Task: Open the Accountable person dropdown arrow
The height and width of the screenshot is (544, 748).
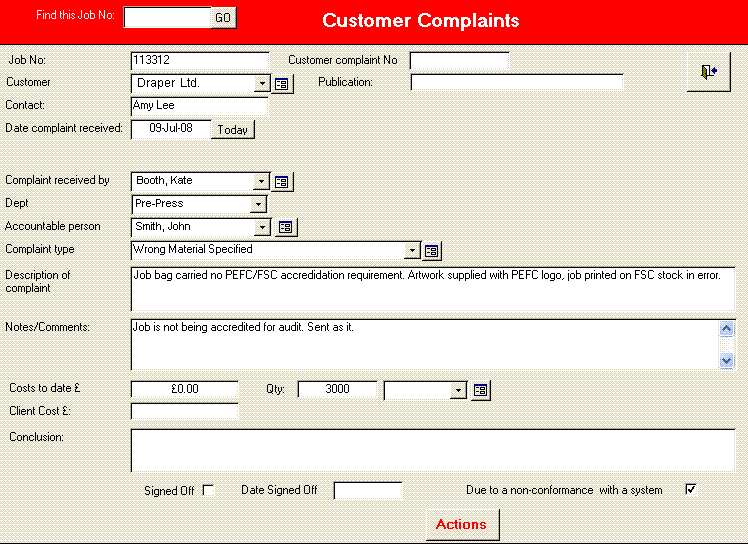Action: point(262,227)
